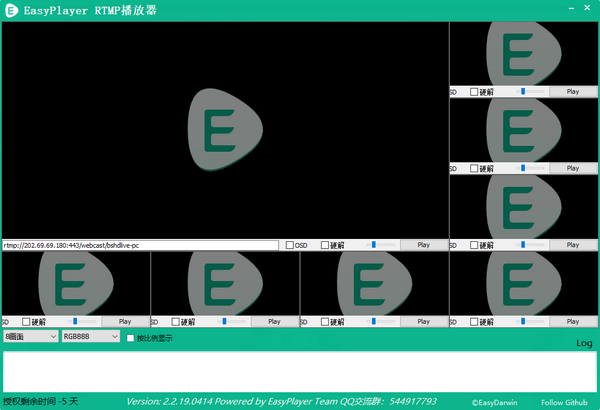Select the second bottom-row video pane

tap(225, 283)
